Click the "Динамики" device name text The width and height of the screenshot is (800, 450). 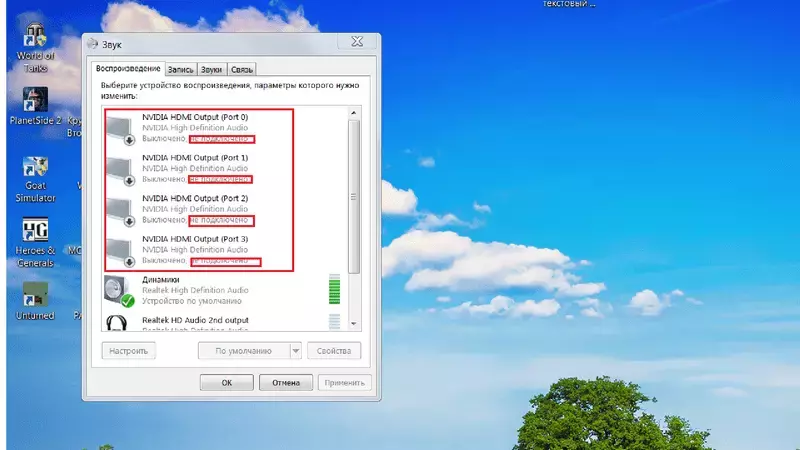tap(161, 280)
